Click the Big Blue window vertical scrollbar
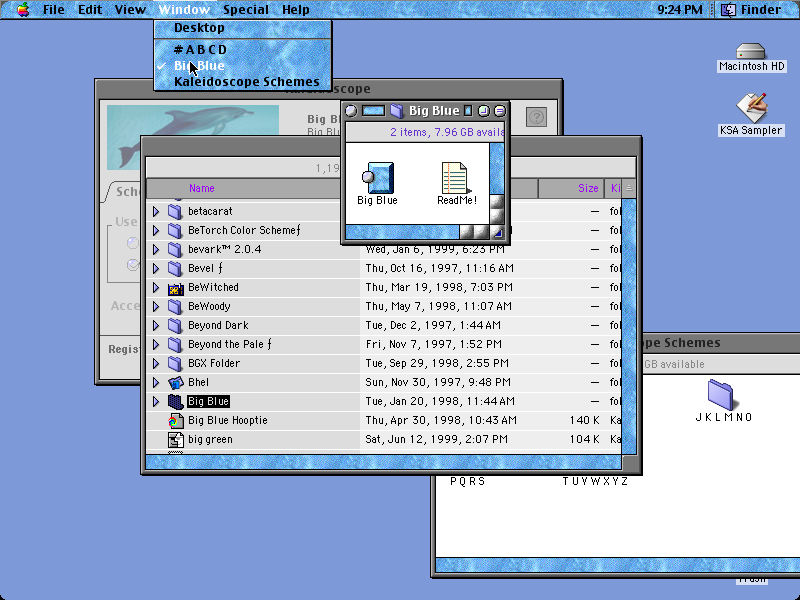Viewport: 800px width, 600px height. [x=497, y=184]
